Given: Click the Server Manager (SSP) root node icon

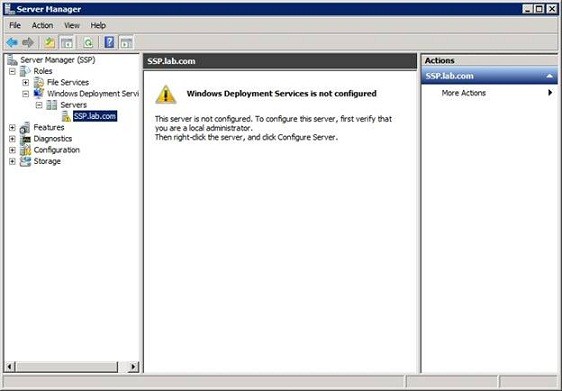Looking at the screenshot, I should [x=12, y=60].
